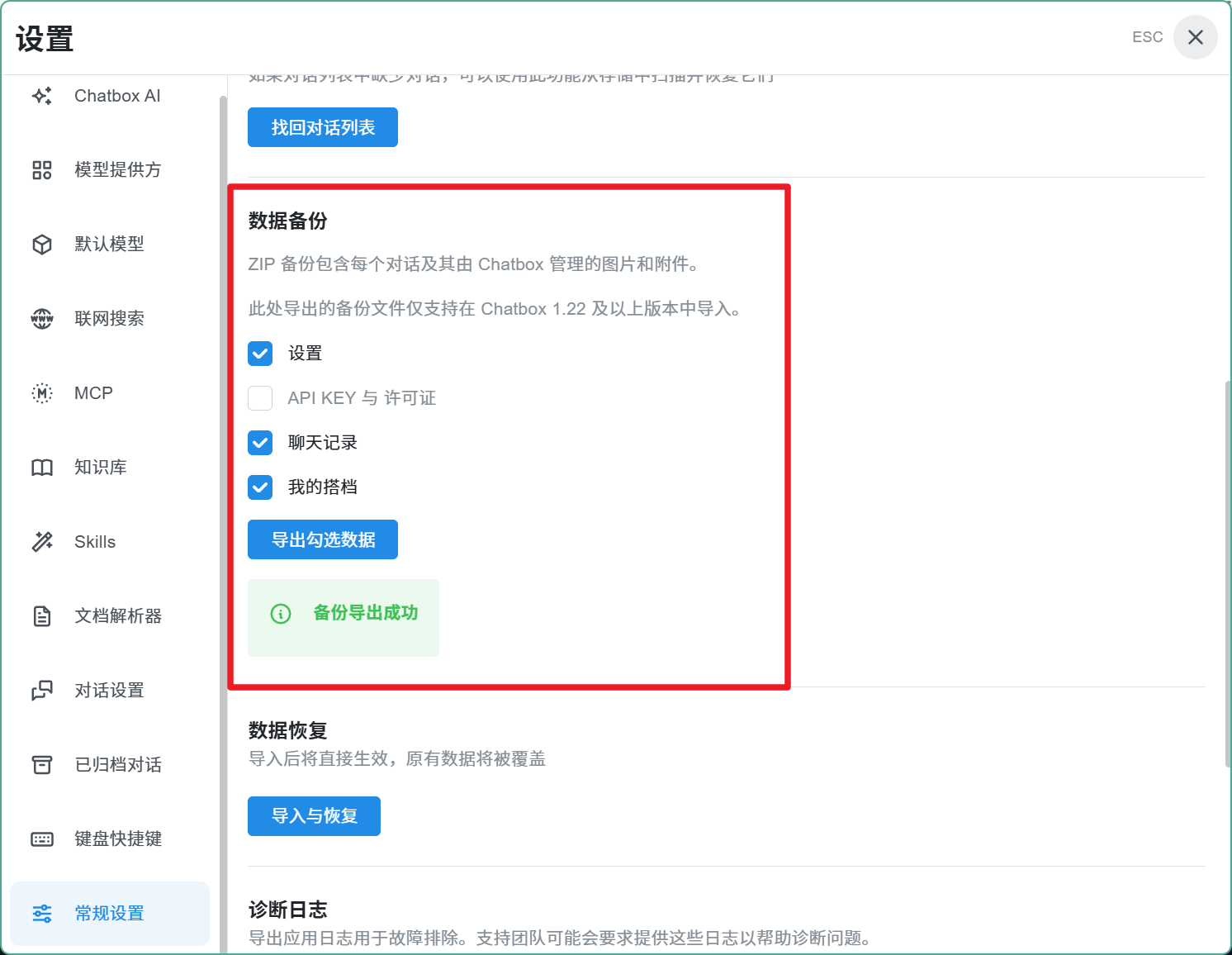The height and width of the screenshot is (955, 1232).
Task: Close the settings dialog with X
Action: (1196, 37)
